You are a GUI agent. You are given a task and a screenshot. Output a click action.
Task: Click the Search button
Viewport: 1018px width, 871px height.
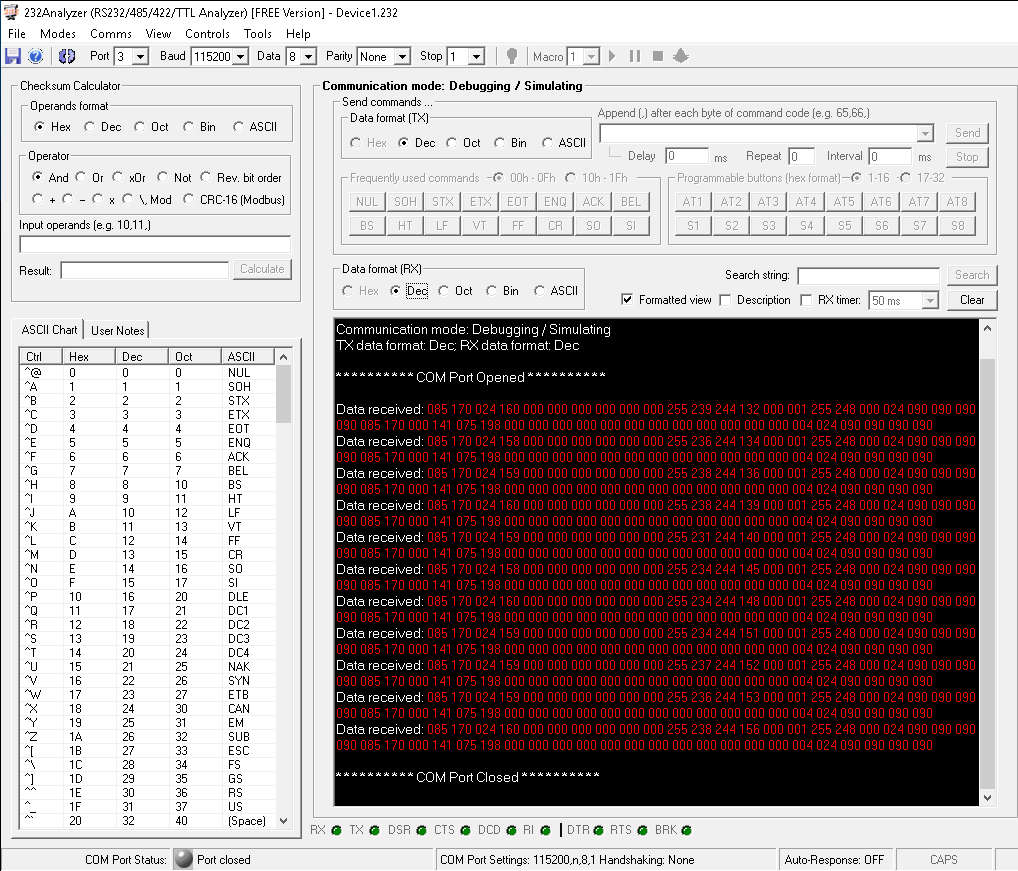point(972,275)
